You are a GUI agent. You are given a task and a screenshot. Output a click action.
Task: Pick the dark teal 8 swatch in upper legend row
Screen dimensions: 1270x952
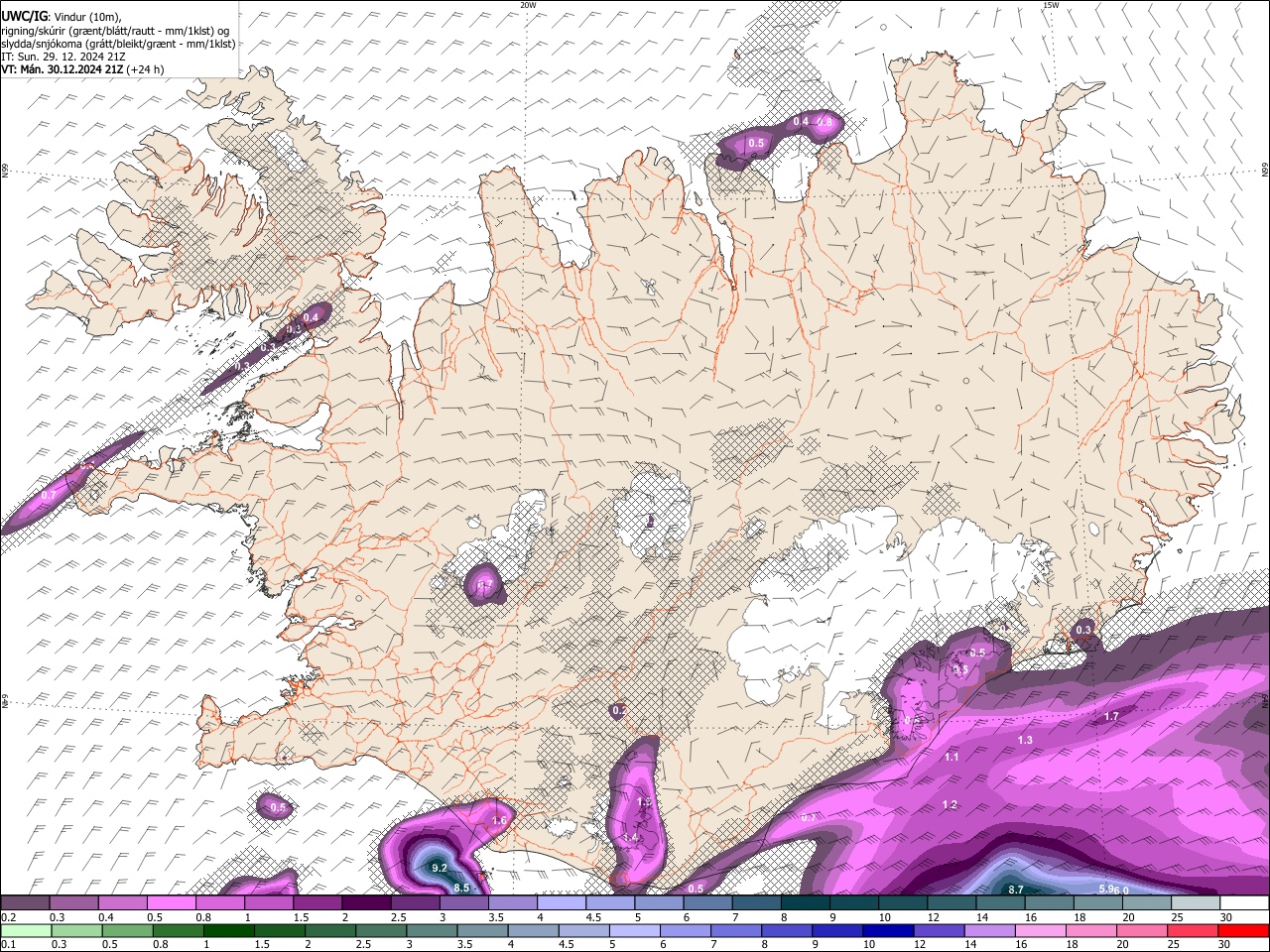[806, 902]
